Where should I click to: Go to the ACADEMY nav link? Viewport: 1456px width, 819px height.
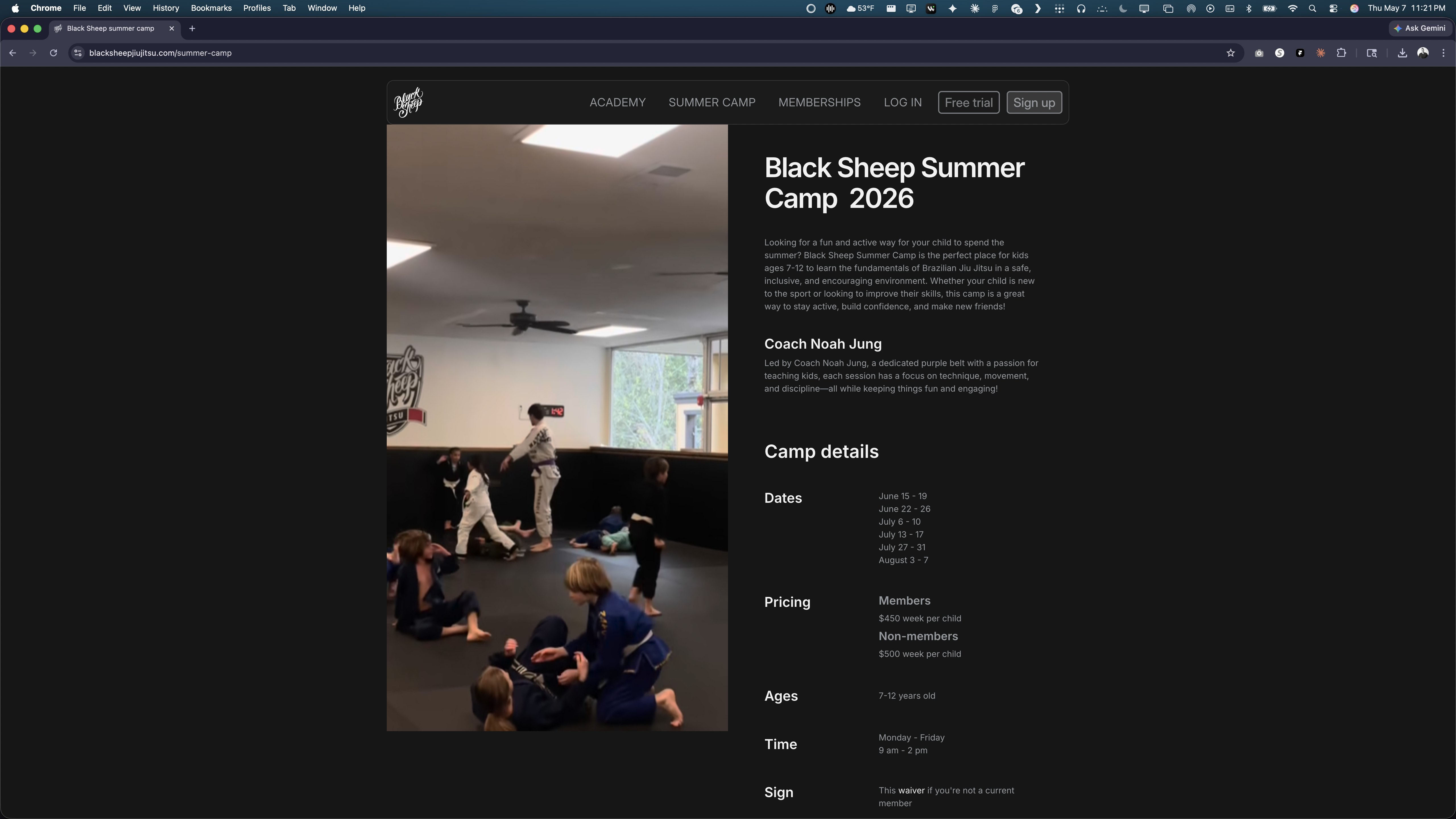[x=617, y=102]
